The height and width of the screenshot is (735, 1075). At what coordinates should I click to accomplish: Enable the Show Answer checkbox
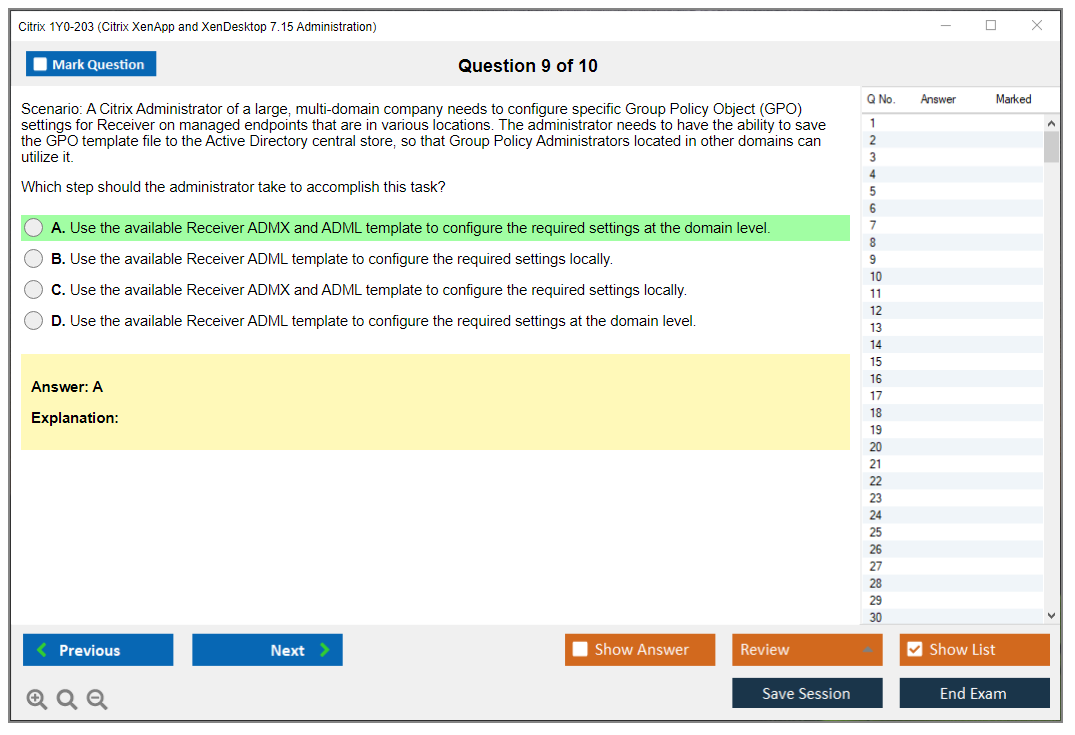tap(581, 650)
